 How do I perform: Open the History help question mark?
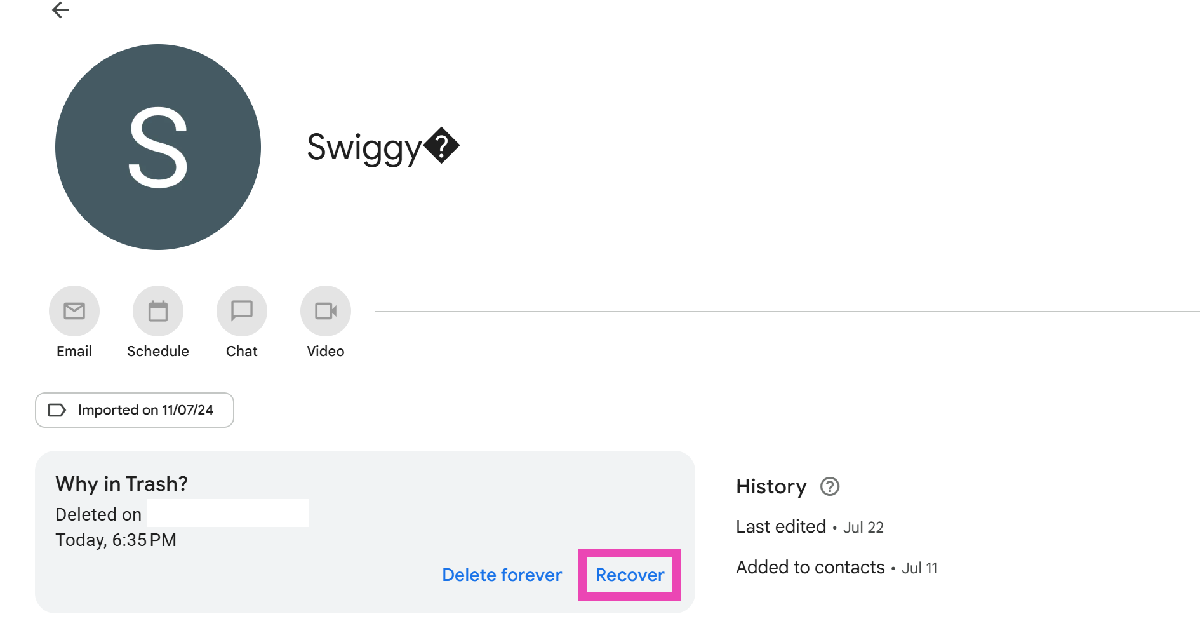click(829, 487)
